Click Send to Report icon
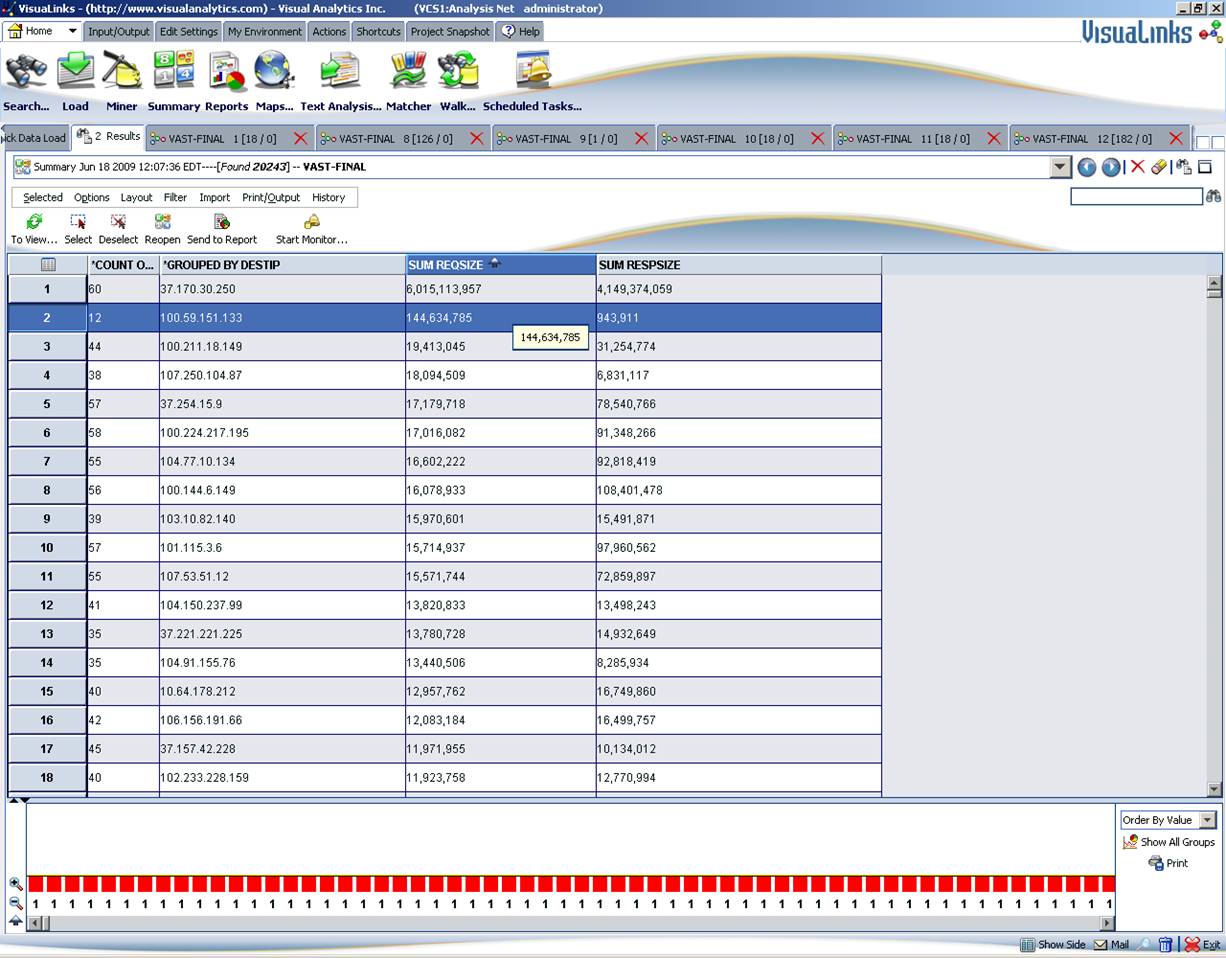1226x958 pixels. coord(222,222)
